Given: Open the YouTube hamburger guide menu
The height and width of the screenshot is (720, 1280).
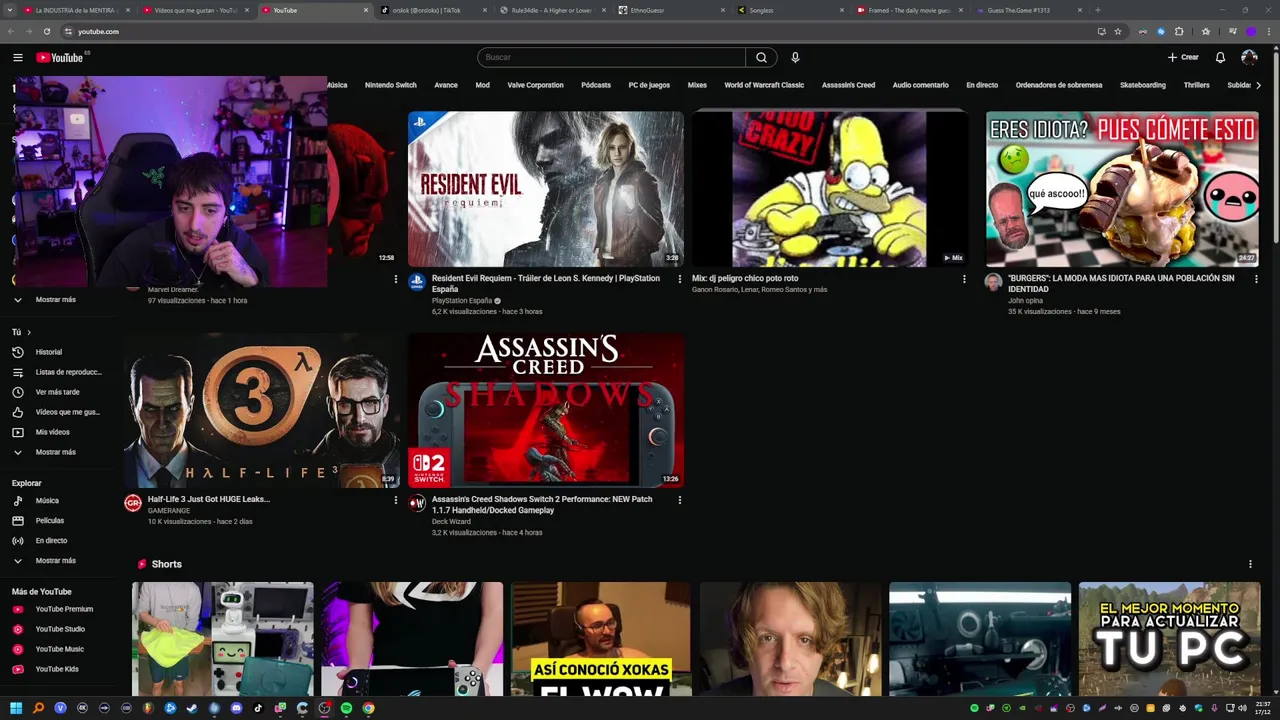Looking at the screenshot, I should tap(17, 57).
